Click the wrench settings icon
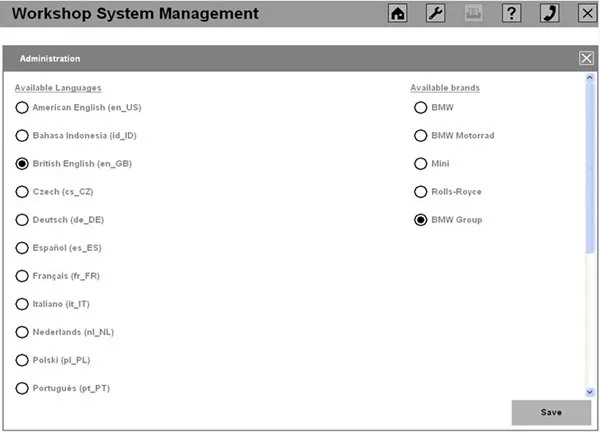Screen dimensions: 600x432 coord(435,14)
